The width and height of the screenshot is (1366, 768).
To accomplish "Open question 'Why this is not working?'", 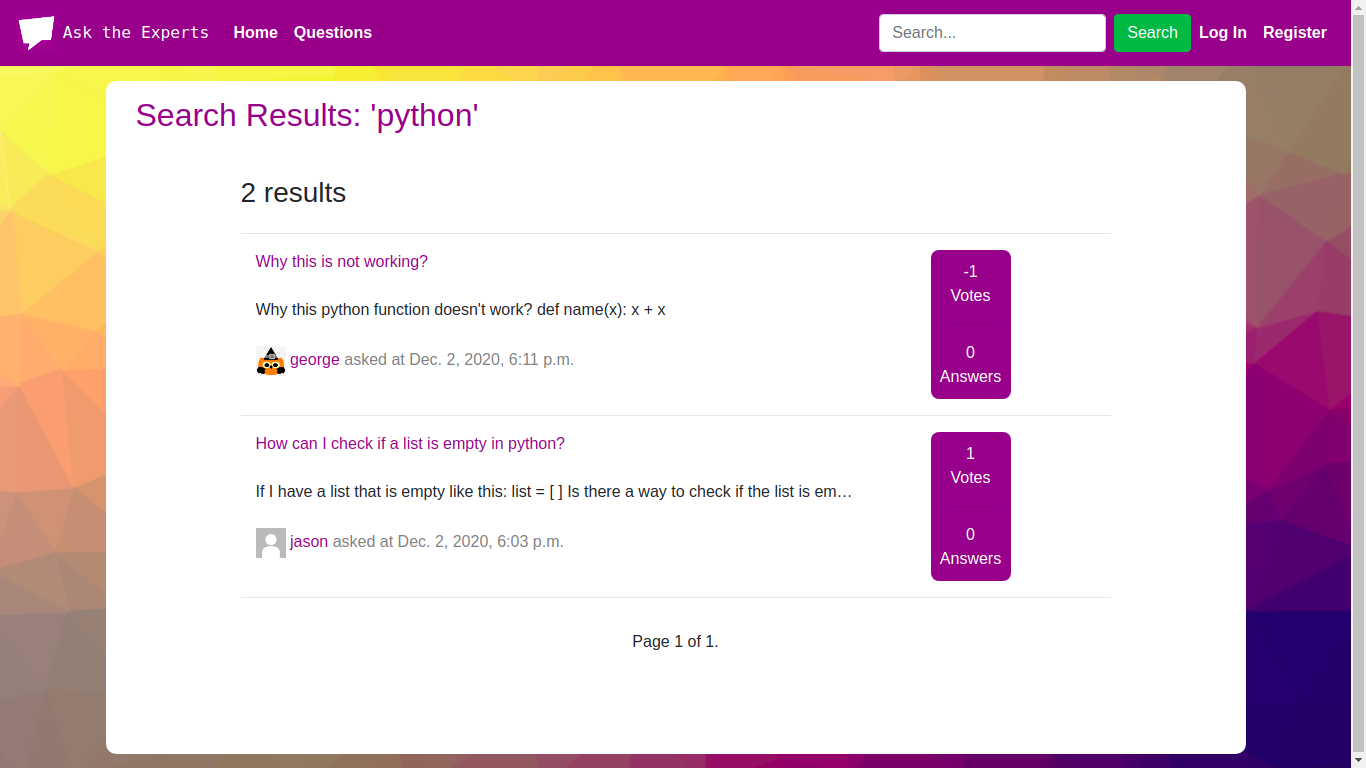I will coord(341,262).
